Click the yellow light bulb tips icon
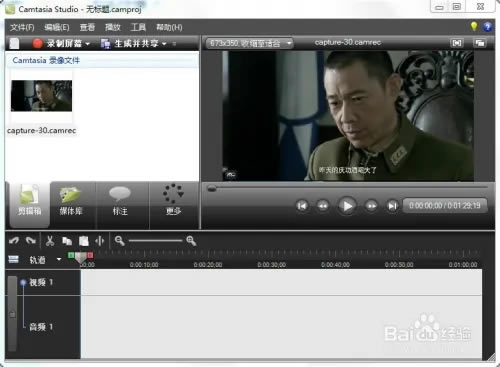Screen dimensions: 500x367 [474, 26]
